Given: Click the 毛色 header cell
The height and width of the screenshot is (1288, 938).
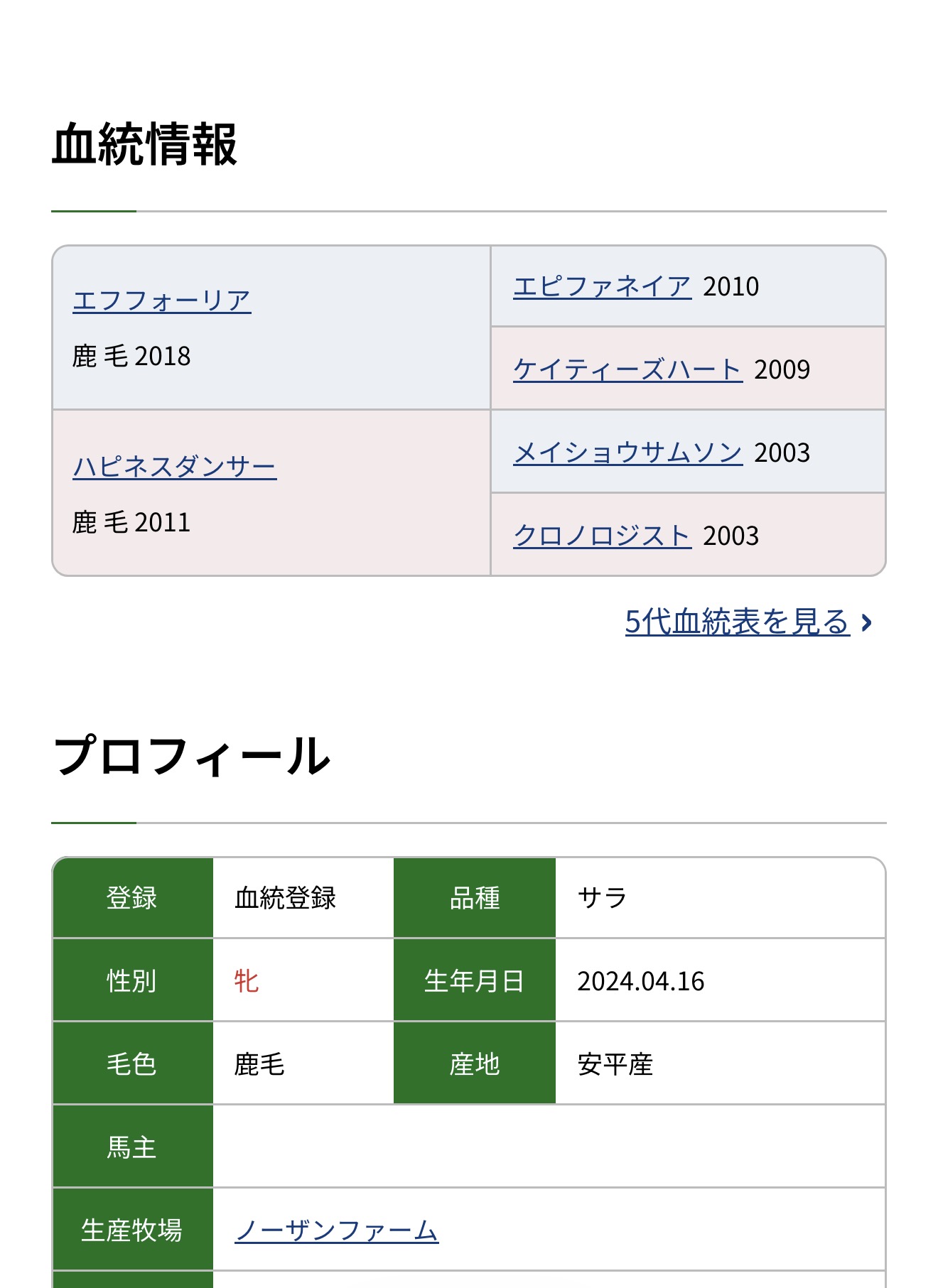Looking at the screenshot, I should point(133,1064).
